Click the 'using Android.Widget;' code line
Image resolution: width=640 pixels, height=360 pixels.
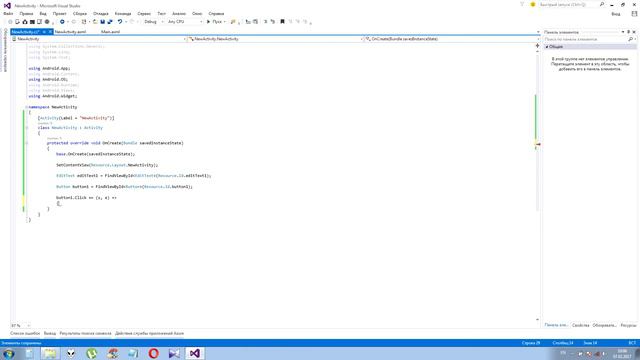pos(53,96)
